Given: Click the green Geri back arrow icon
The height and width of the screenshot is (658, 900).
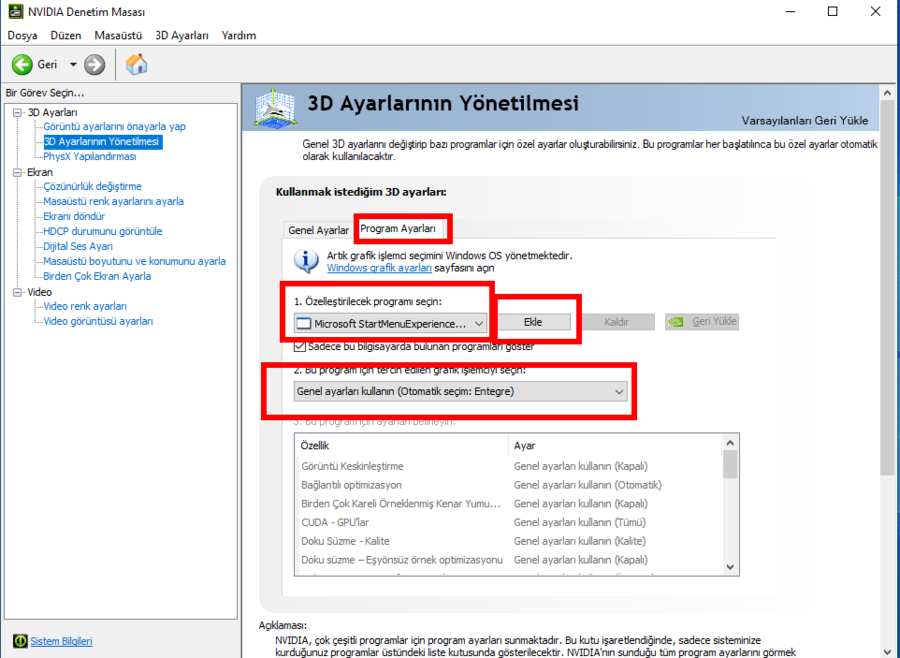Looking at the screenshot, I should click(x=22, y=64).
